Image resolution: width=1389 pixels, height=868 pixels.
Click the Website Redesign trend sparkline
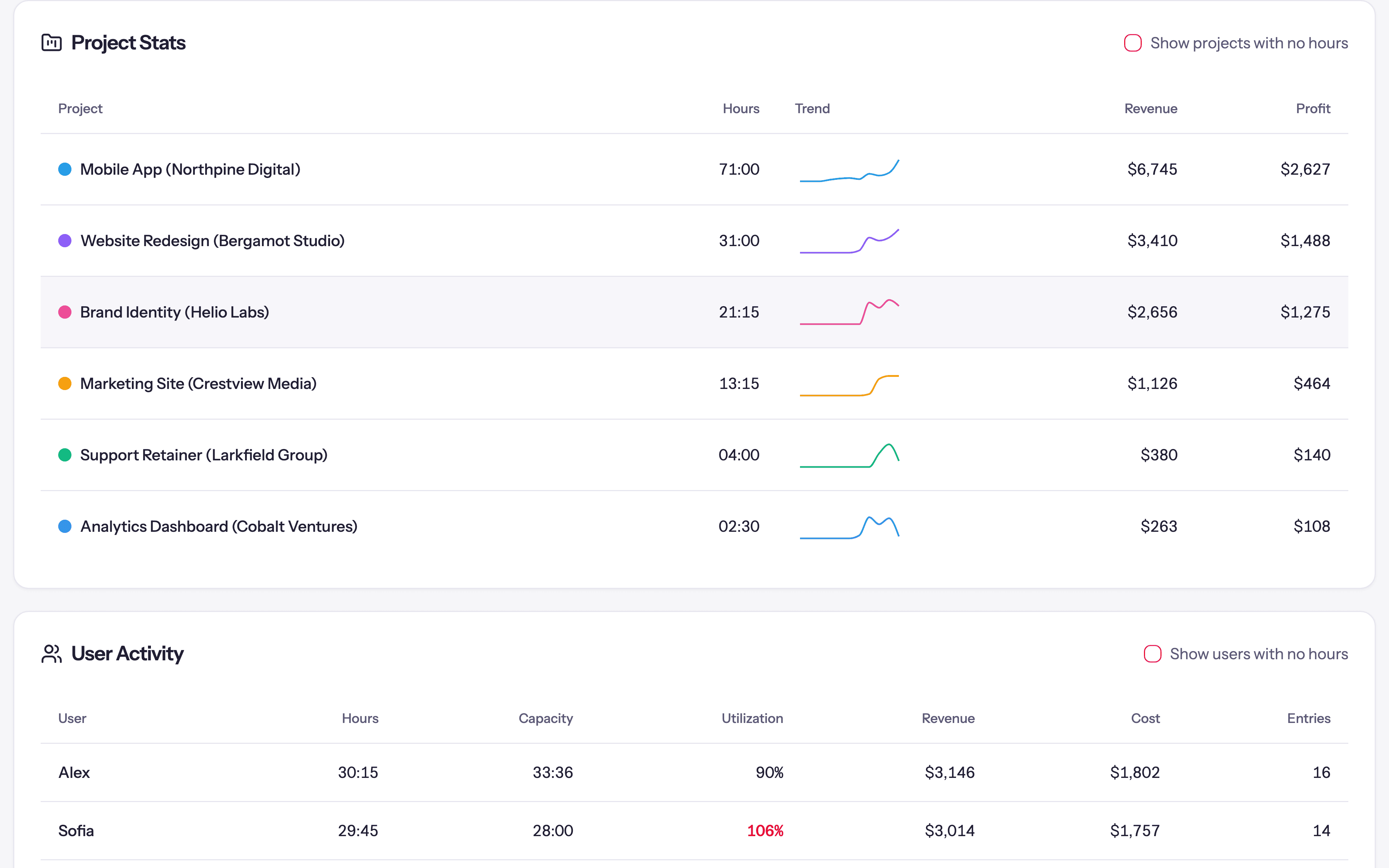click(x=849, y=241)
